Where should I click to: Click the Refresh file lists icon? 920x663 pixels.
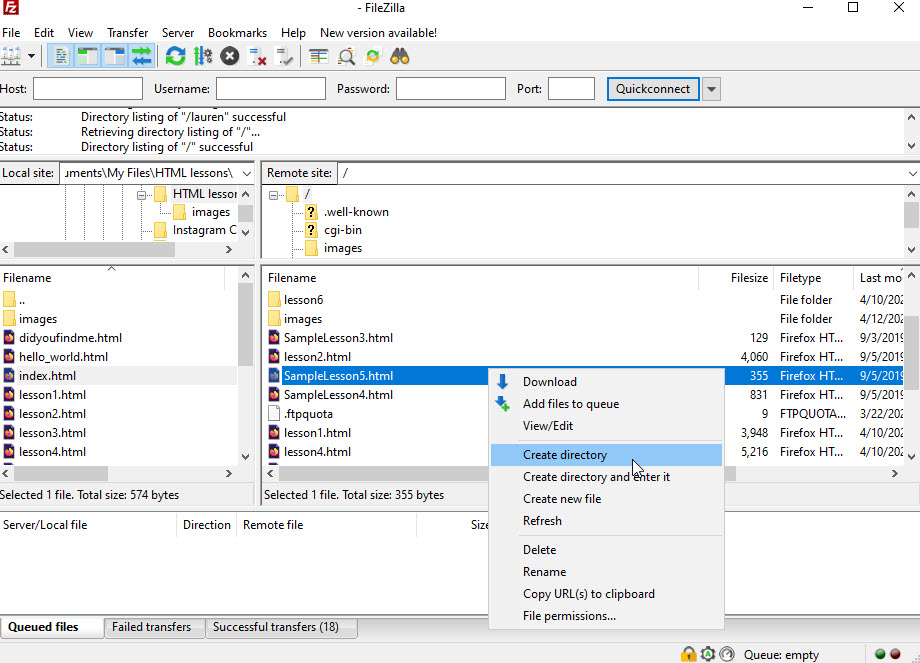pyautogui.click(x=175, y=57)
